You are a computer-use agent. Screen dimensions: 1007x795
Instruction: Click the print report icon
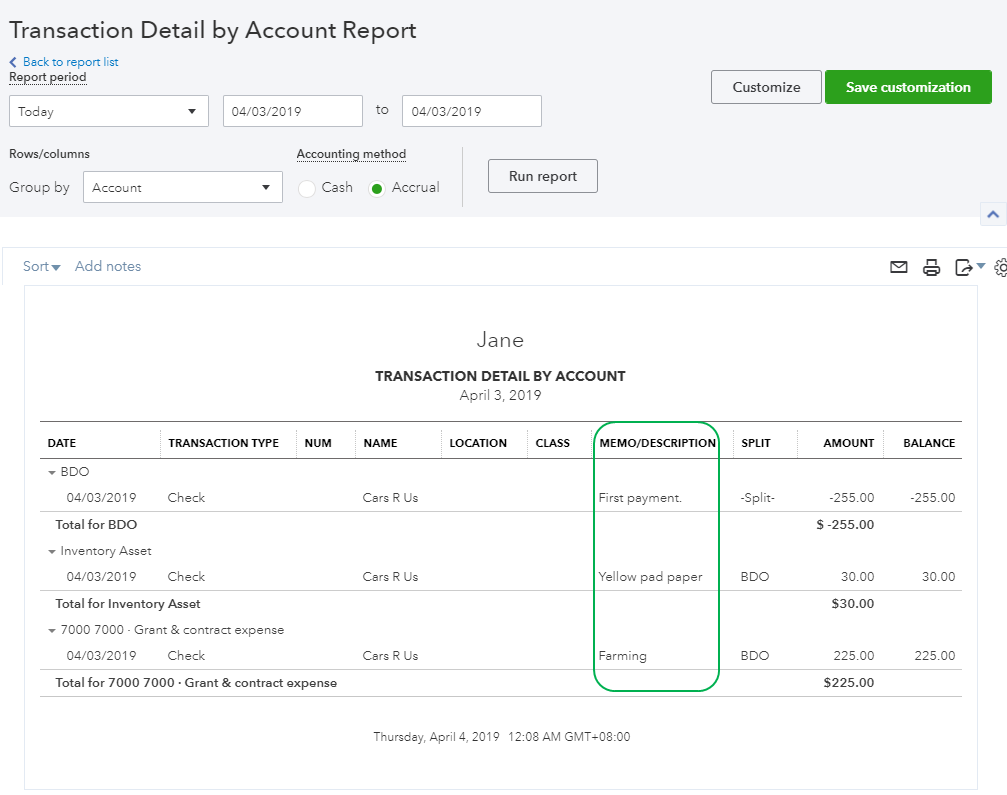(931, 267)
